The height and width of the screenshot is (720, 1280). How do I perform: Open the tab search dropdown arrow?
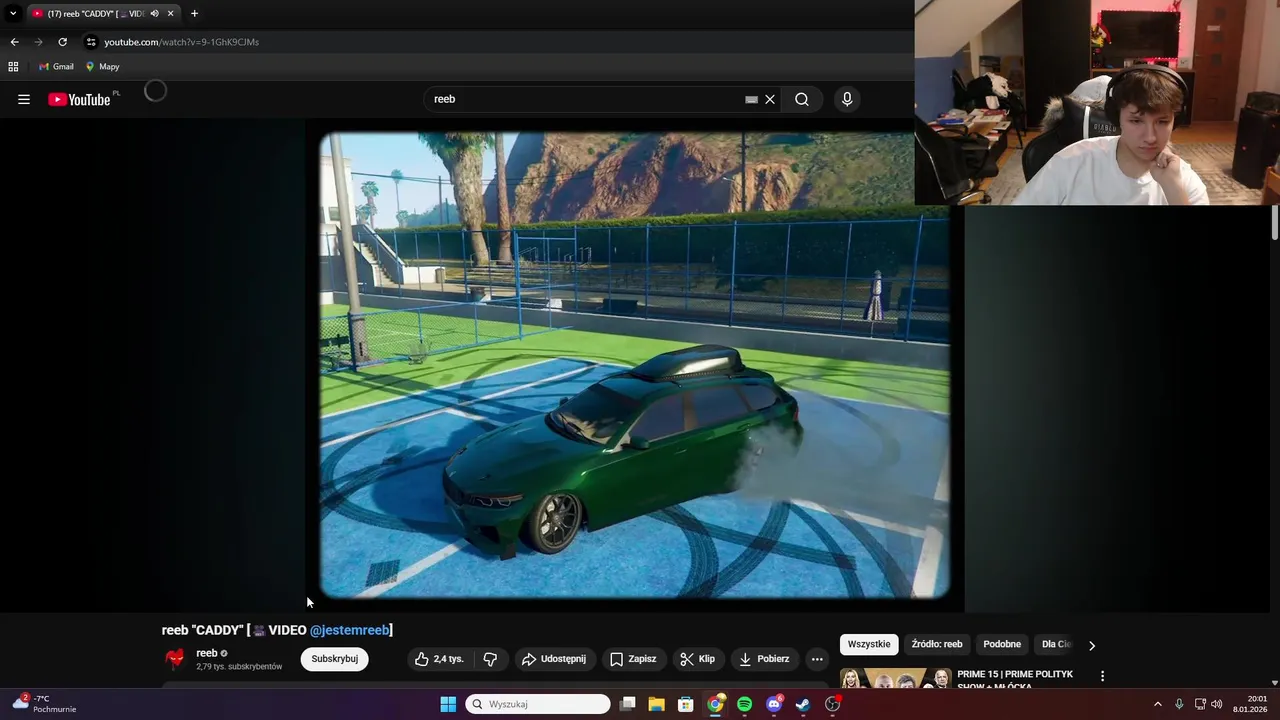[13, 13]
